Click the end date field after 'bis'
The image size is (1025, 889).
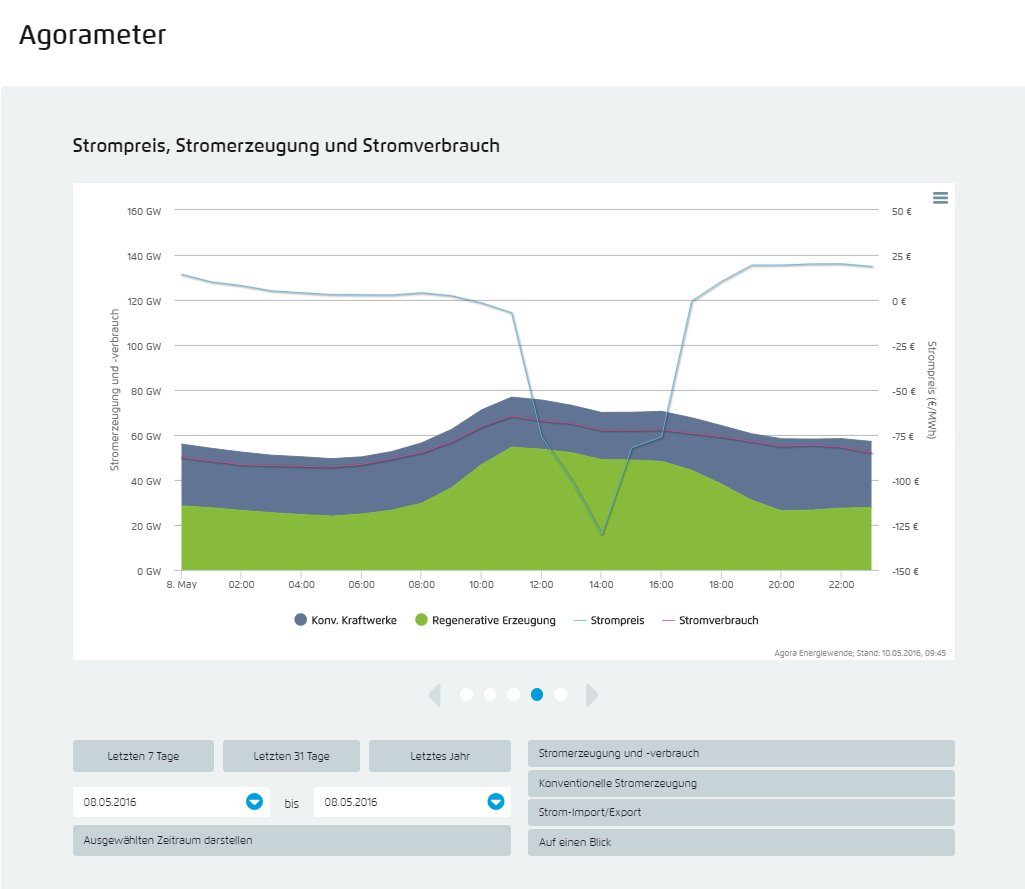(412, 801)
